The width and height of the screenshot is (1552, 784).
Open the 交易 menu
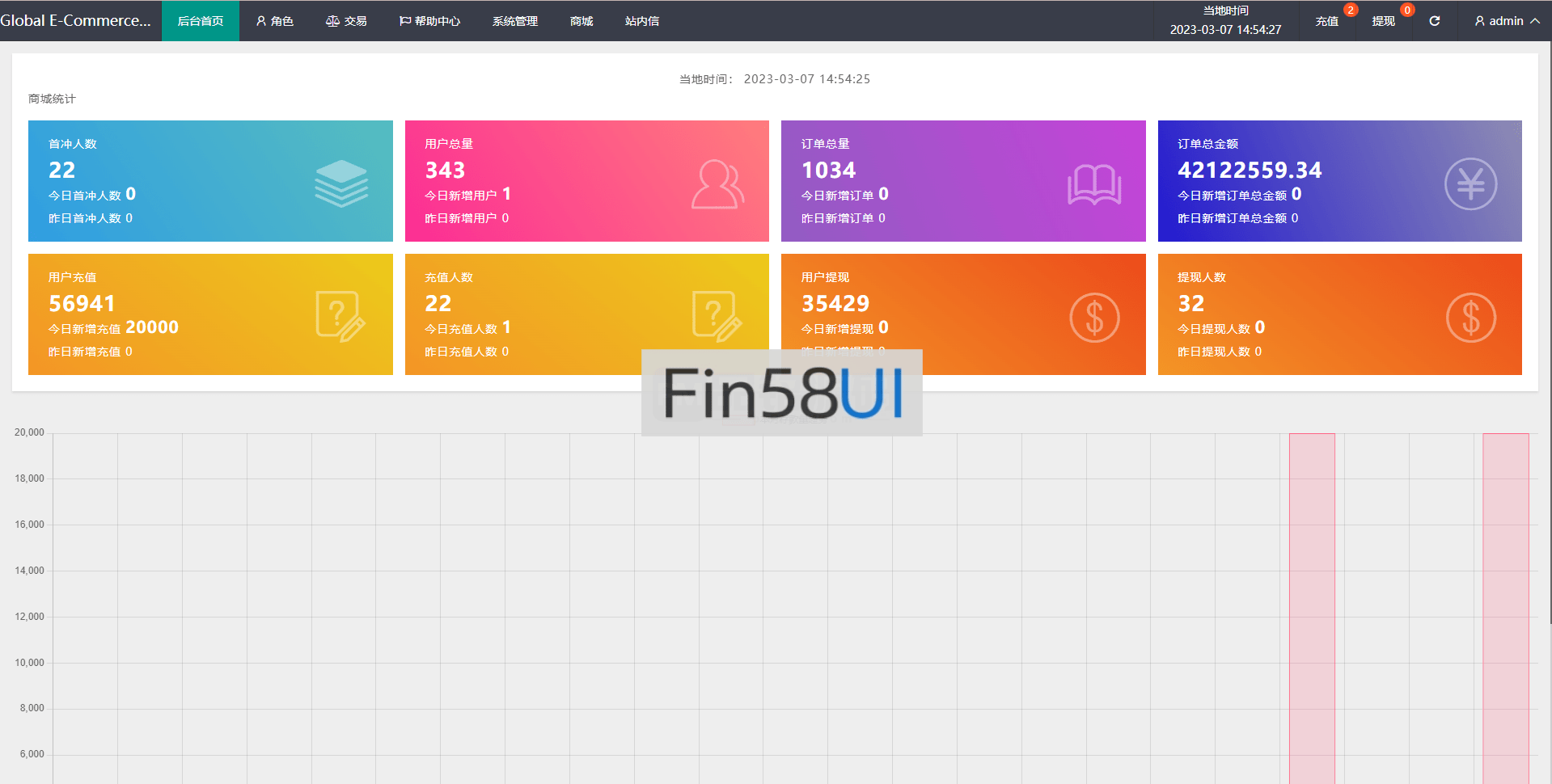click(346, 21)
